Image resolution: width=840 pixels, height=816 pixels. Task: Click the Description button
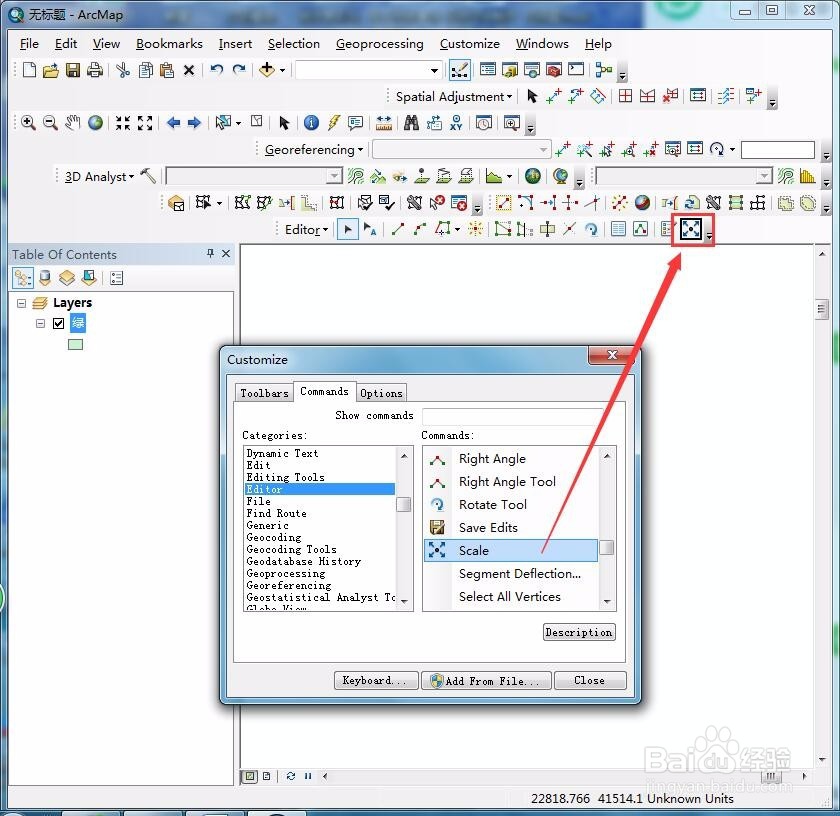(x=579, y=632)
